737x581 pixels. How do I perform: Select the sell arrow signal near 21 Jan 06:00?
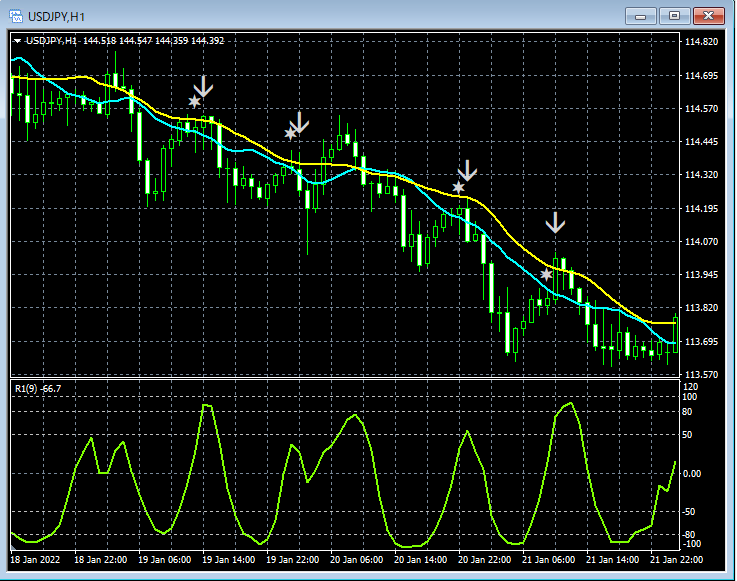tap(555, 223)
